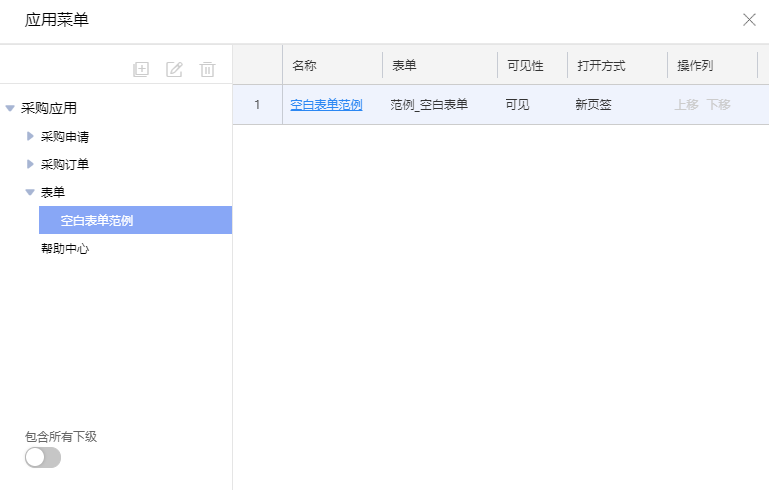Click the add menu icon
Viewport: 769px width, 490px height.
tap(141, 69)
